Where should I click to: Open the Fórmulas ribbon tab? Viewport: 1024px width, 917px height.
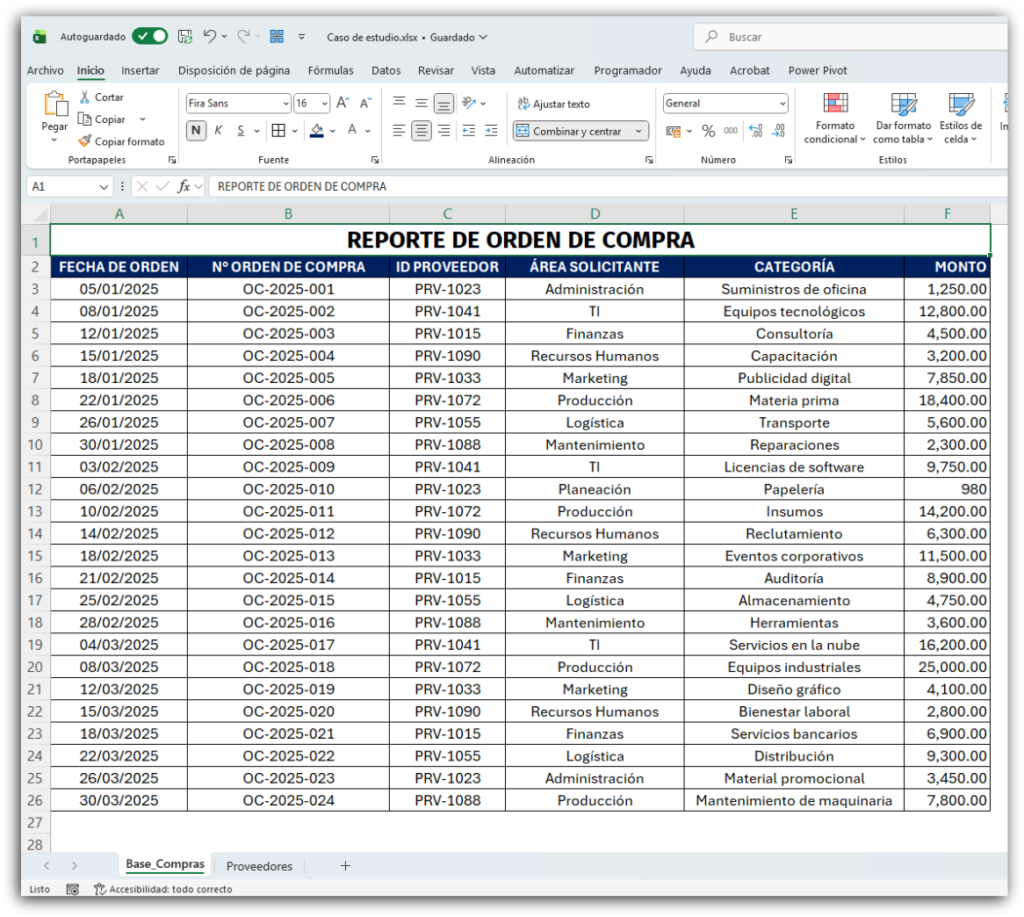pyautogui.click(x=330, y=71)
